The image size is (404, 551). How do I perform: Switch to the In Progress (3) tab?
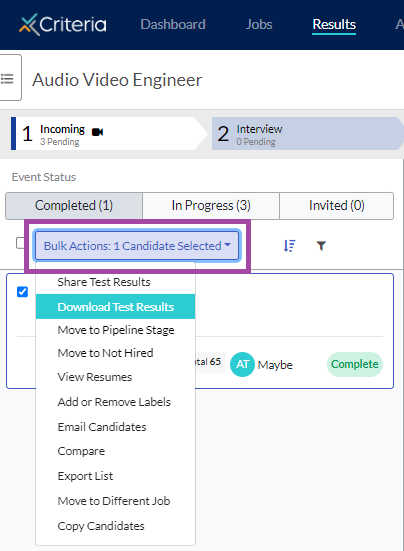tap(211, 206)
